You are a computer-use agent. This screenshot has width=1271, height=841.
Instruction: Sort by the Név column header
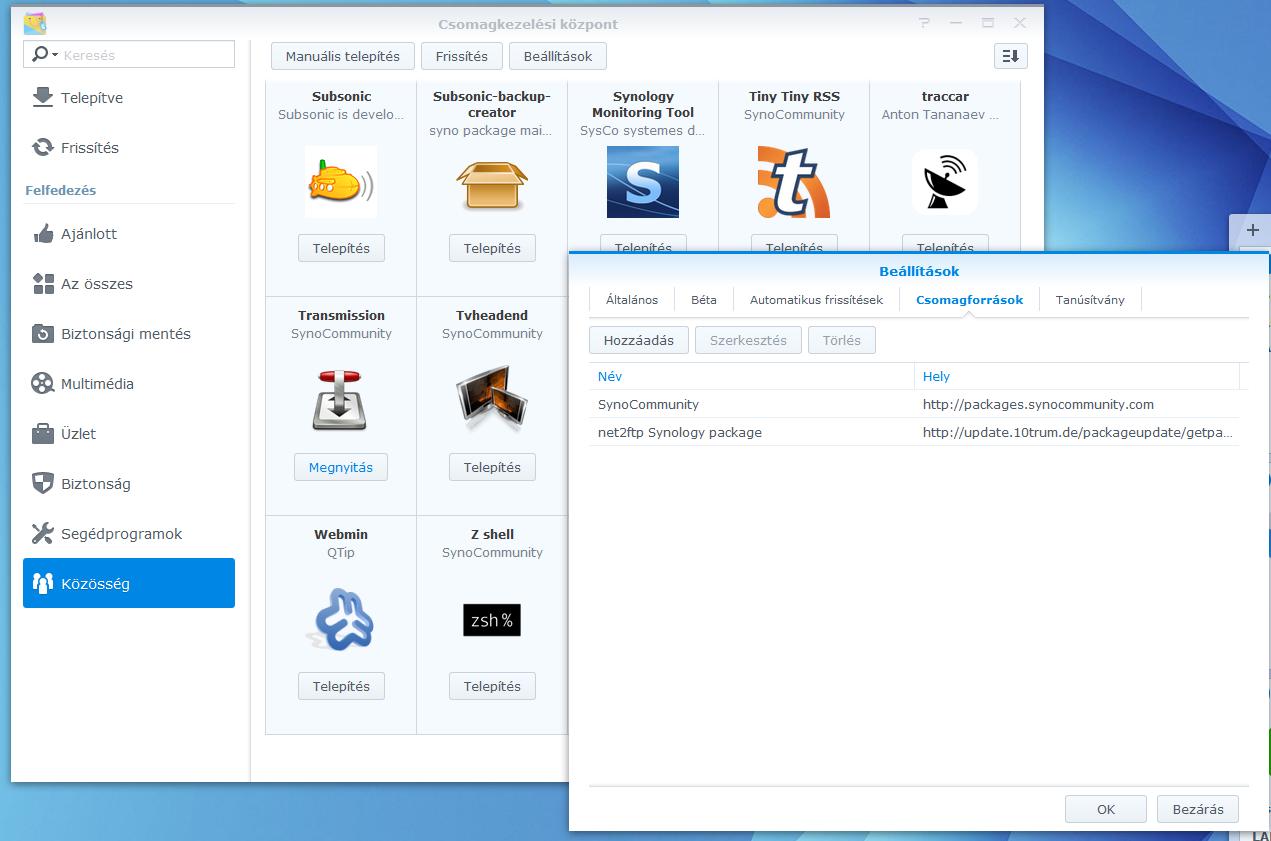click(751, 376)
